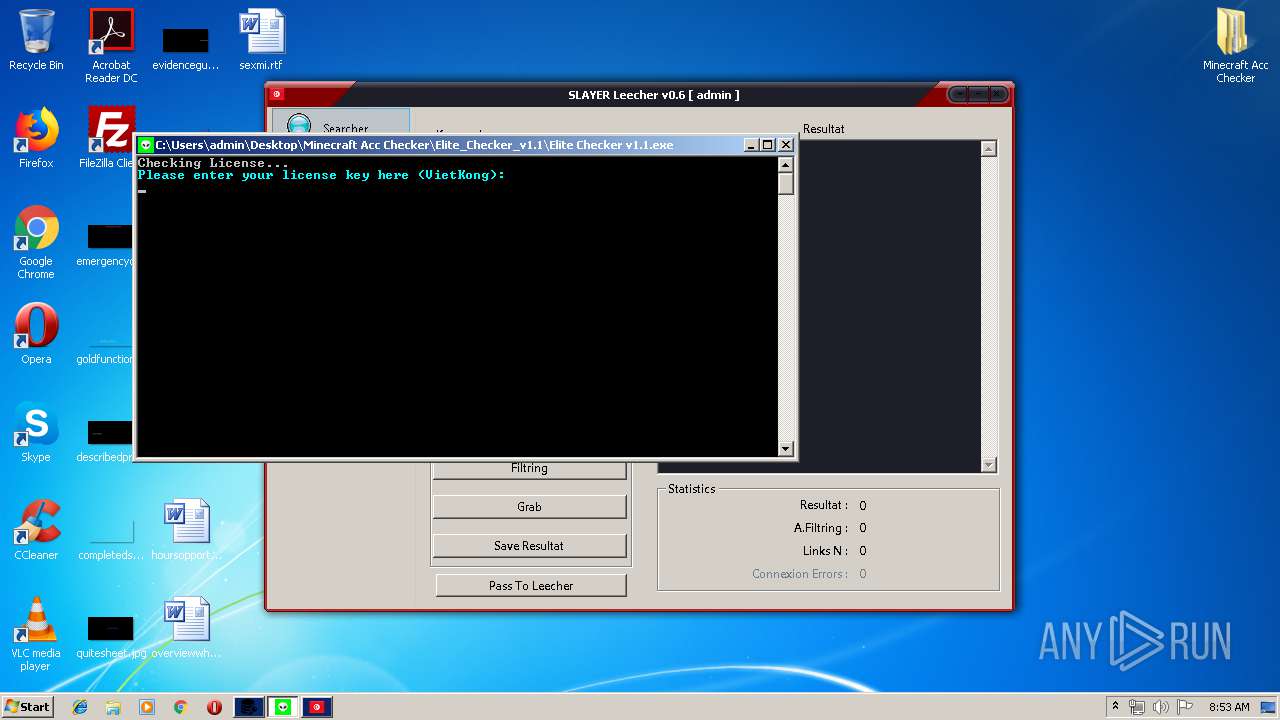Click the Pass To Leecher button
1280x720 pixels.
[x=531, y=586]
